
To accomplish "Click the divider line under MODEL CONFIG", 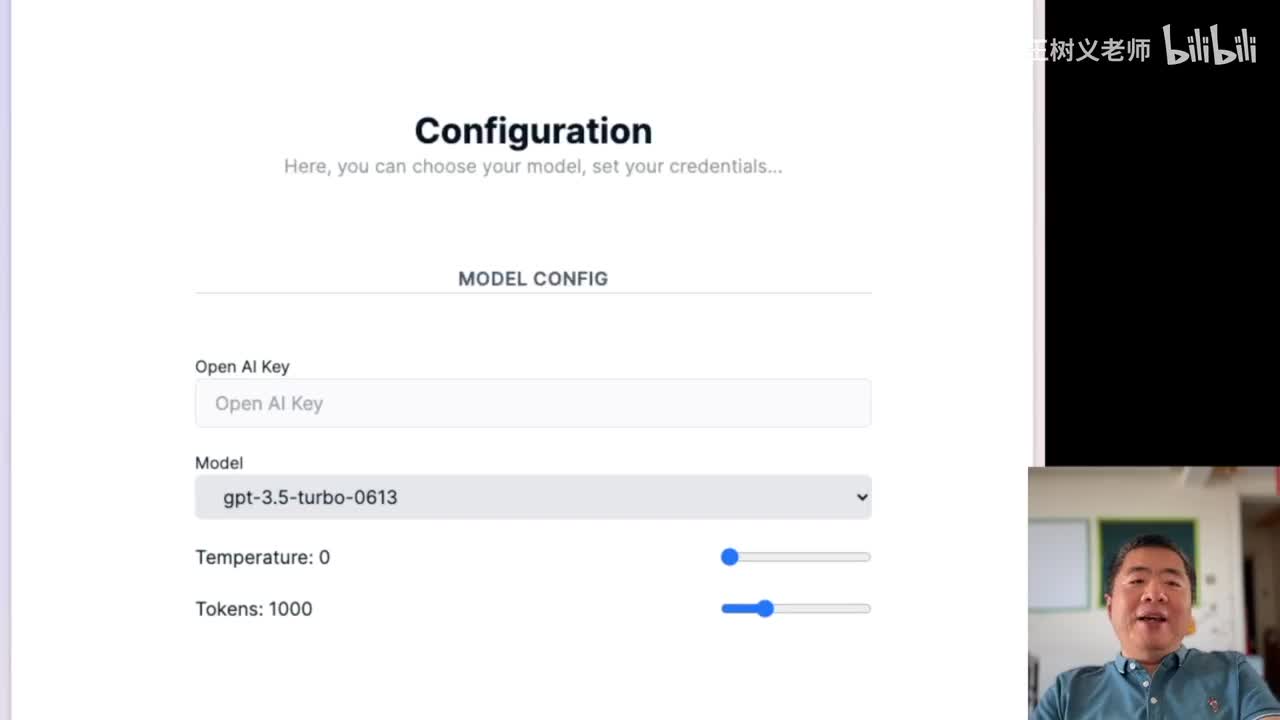I will (533, 293).
